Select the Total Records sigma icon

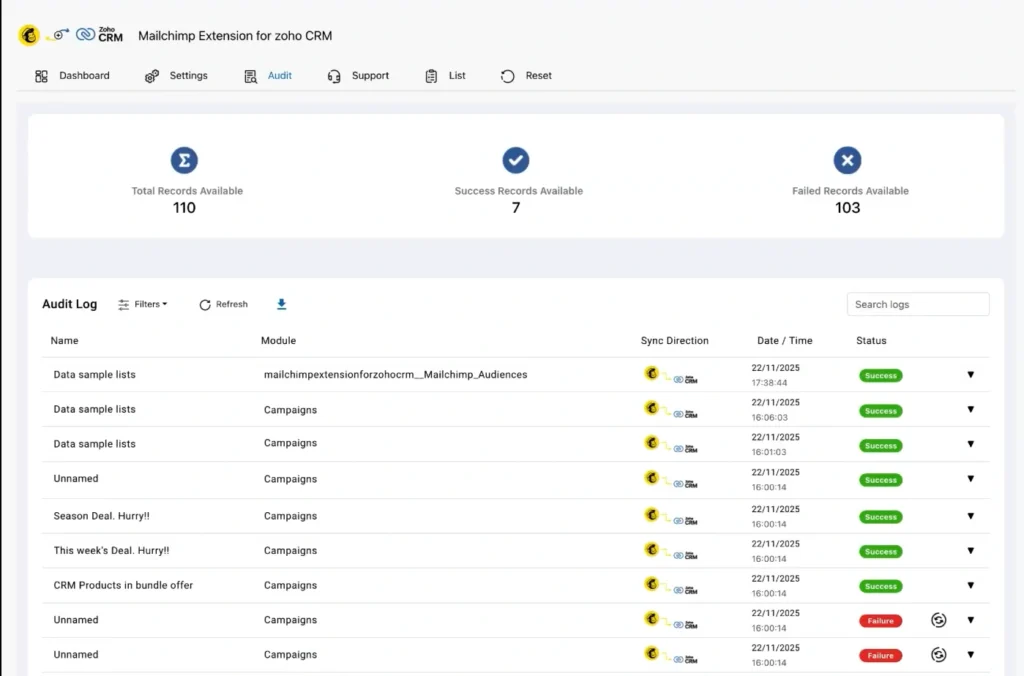coord(184,160)
